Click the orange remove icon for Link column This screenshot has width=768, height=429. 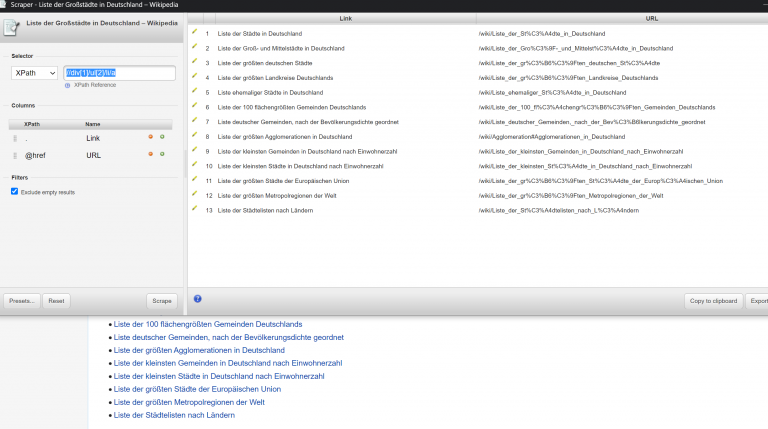click(x=150, y=137)
